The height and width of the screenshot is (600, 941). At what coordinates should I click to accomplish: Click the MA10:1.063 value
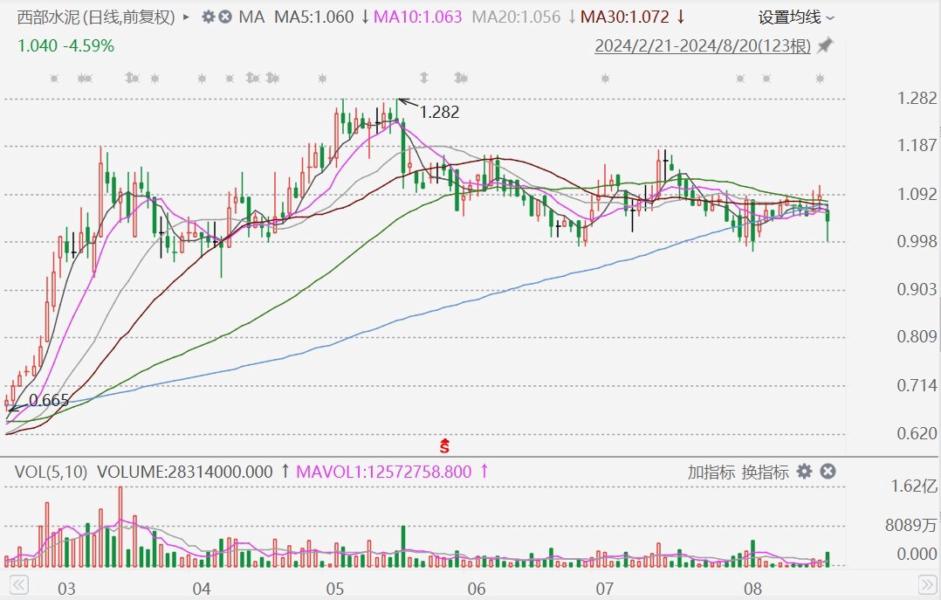point(418,17)
